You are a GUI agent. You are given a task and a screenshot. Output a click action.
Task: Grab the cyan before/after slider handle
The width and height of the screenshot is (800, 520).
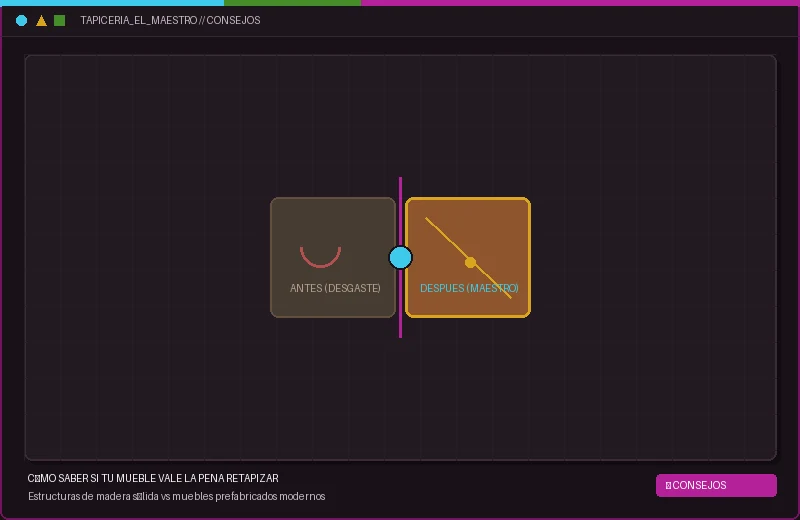pyautogui.click(x=401, y=257)
